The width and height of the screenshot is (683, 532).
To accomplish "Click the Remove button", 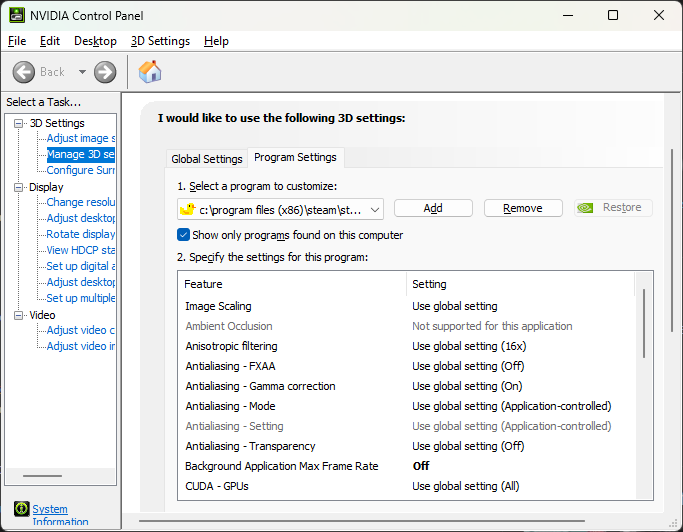I will coord(523,208).
